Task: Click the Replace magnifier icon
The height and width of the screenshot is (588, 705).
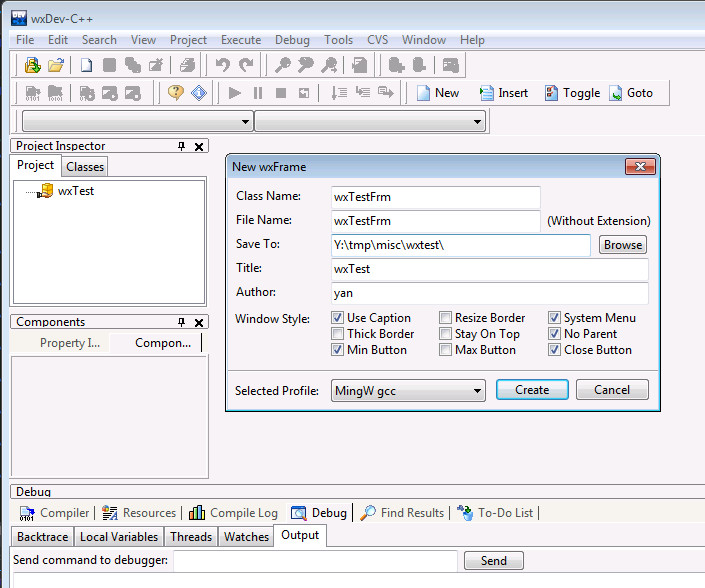Action: [x=306, y=65]
